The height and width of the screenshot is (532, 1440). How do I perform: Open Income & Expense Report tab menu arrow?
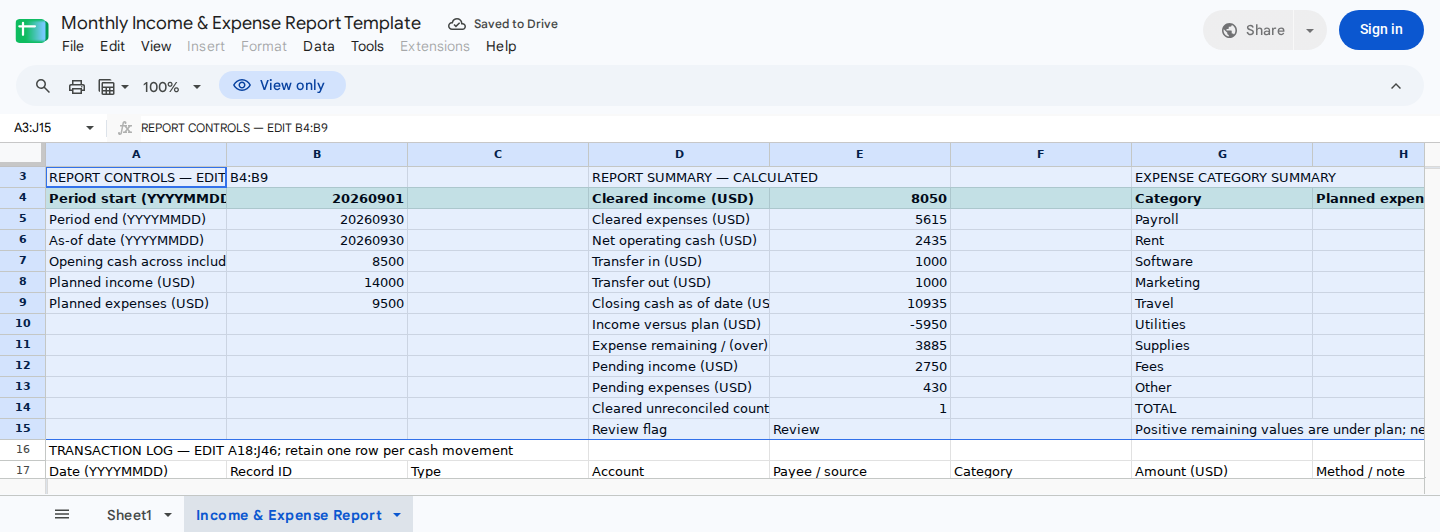[397, 515]
